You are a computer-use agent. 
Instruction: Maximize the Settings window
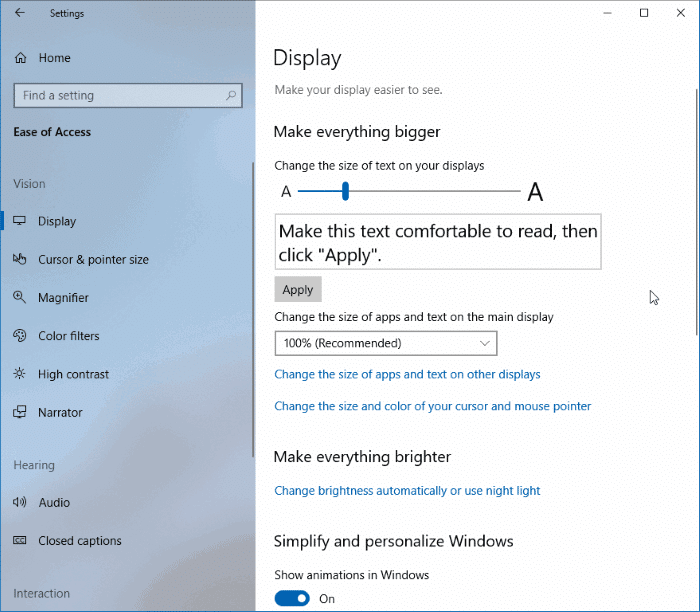[644, 13]
